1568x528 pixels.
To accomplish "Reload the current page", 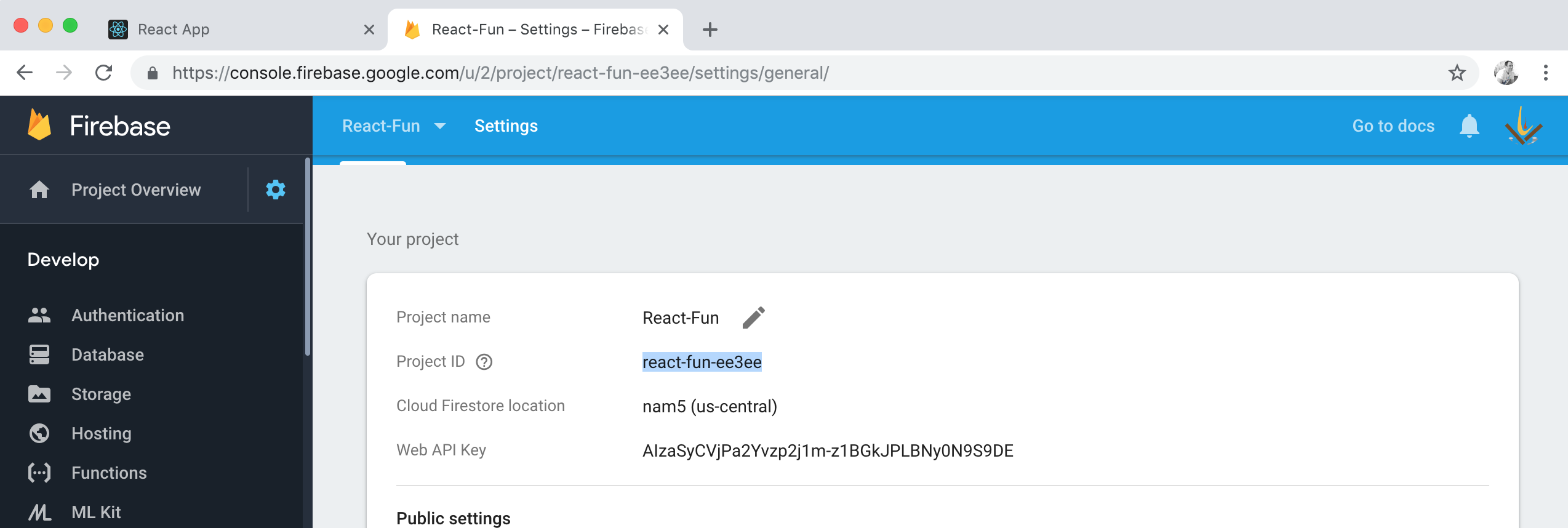I will (x=103, y=73).
